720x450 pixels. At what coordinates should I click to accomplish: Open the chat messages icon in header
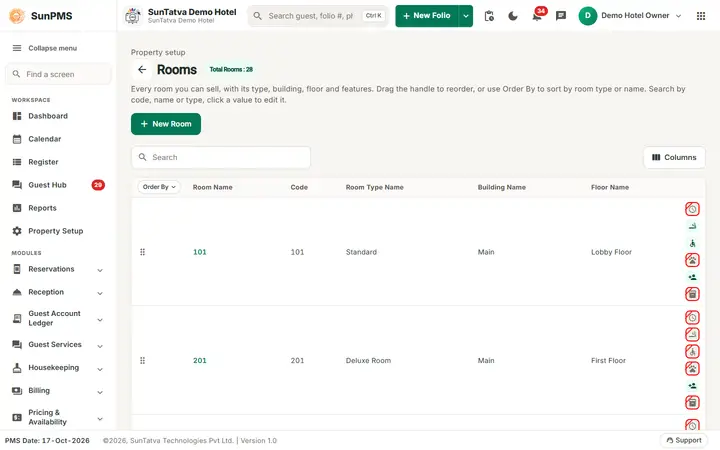point(561,16)
